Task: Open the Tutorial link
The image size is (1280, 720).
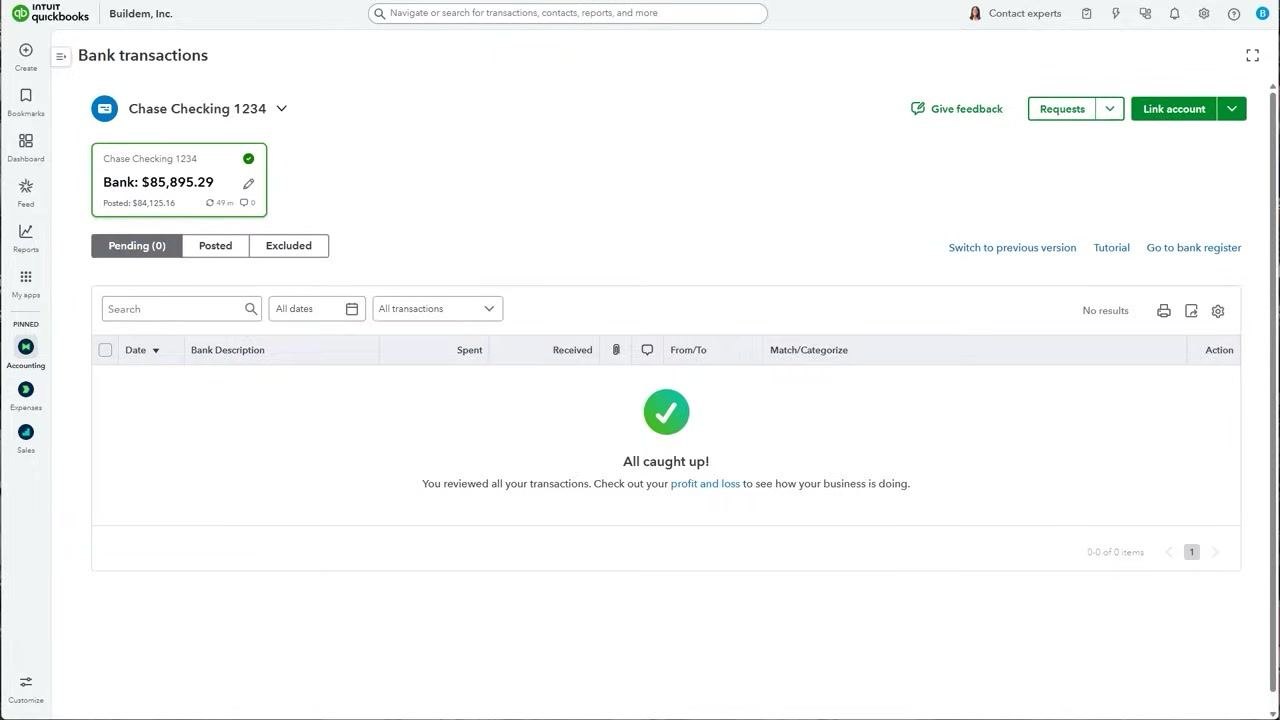Action: (x=1111, y=248)
